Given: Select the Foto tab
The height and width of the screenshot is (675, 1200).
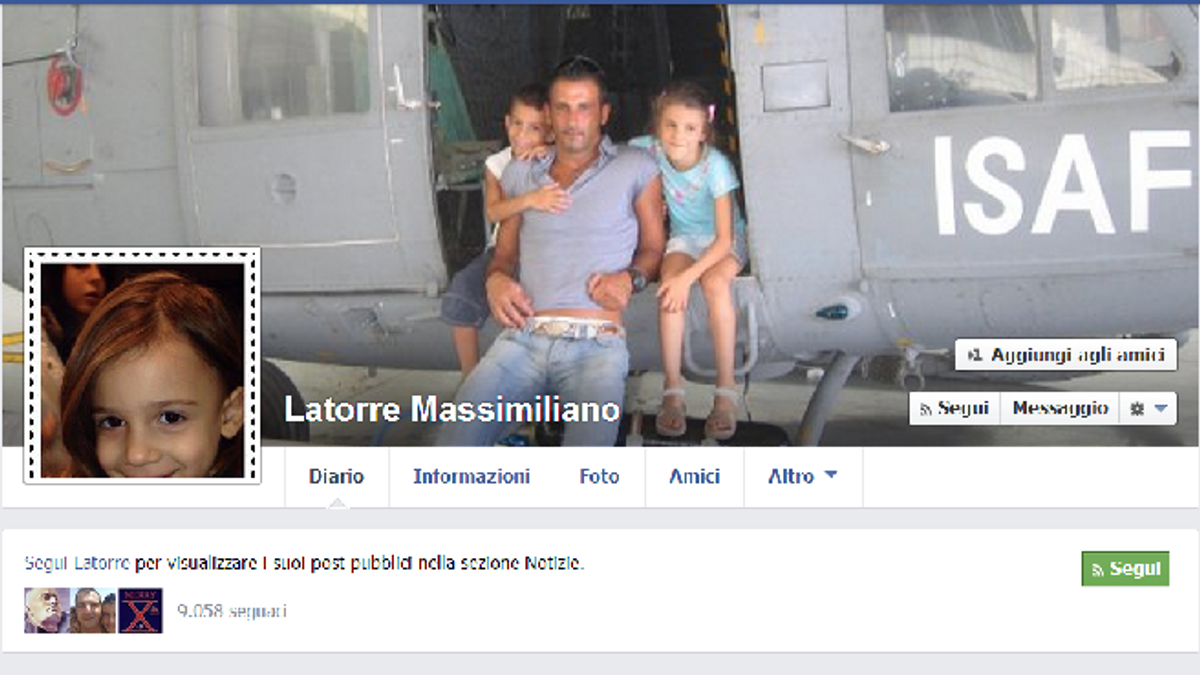Looking at the screenshot, I should [x=599, y=477].
